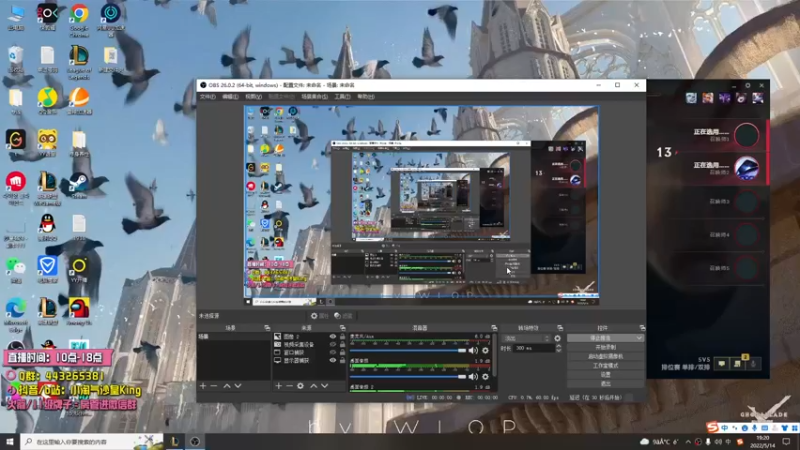Move selected scene up with arrow icon
Image resolution: width=800 pixels, height=450 pixels.
tap(227, 386)
